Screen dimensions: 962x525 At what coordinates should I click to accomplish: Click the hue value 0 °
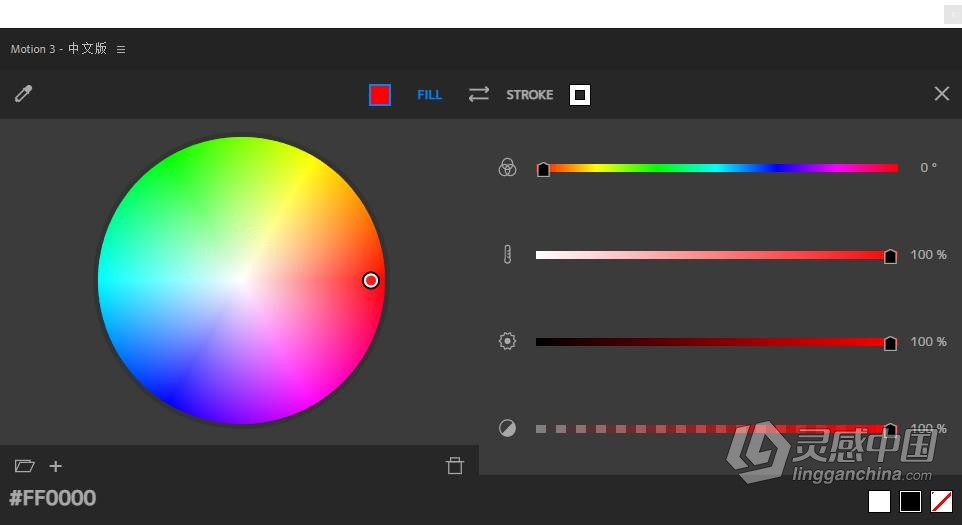click(x=928, y=167)
